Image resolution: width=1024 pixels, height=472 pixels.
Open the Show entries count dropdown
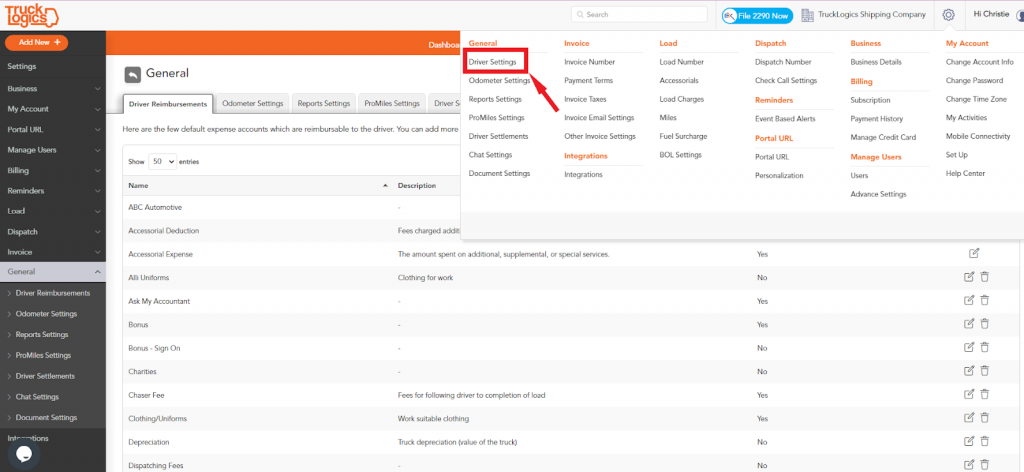pos(163,161)
